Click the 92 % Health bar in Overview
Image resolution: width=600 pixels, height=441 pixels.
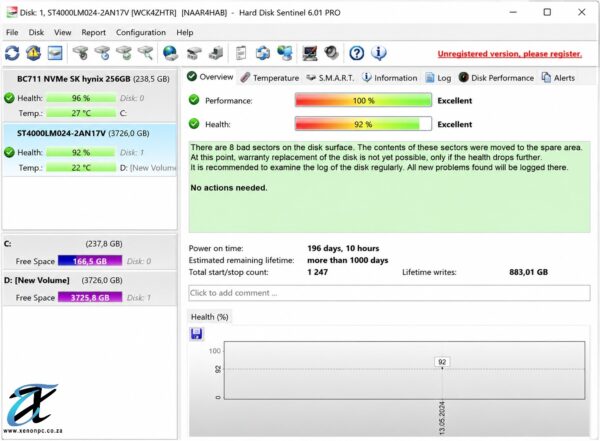(x=363, y=124)
